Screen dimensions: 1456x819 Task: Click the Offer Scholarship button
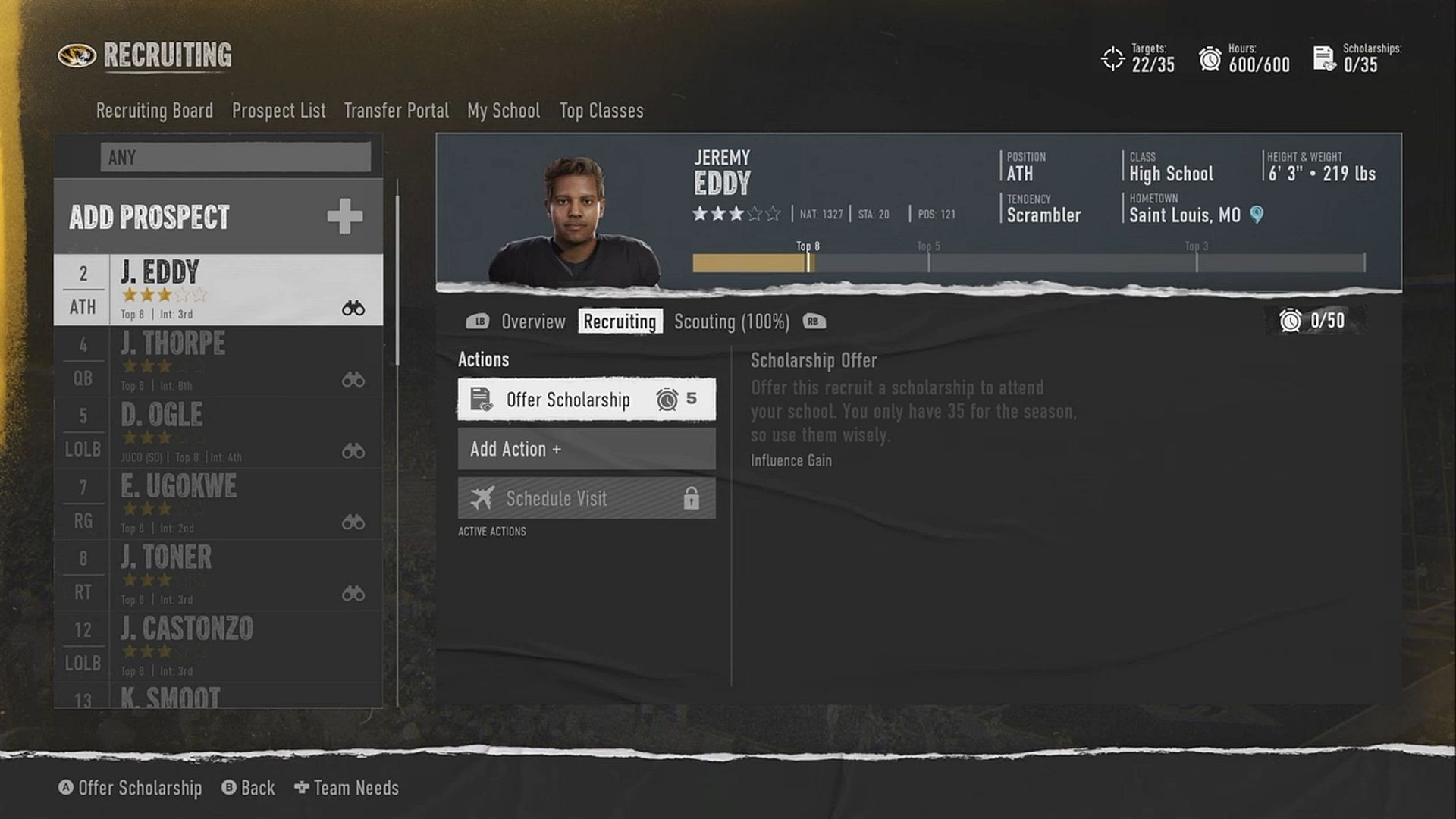coord(586,399)
